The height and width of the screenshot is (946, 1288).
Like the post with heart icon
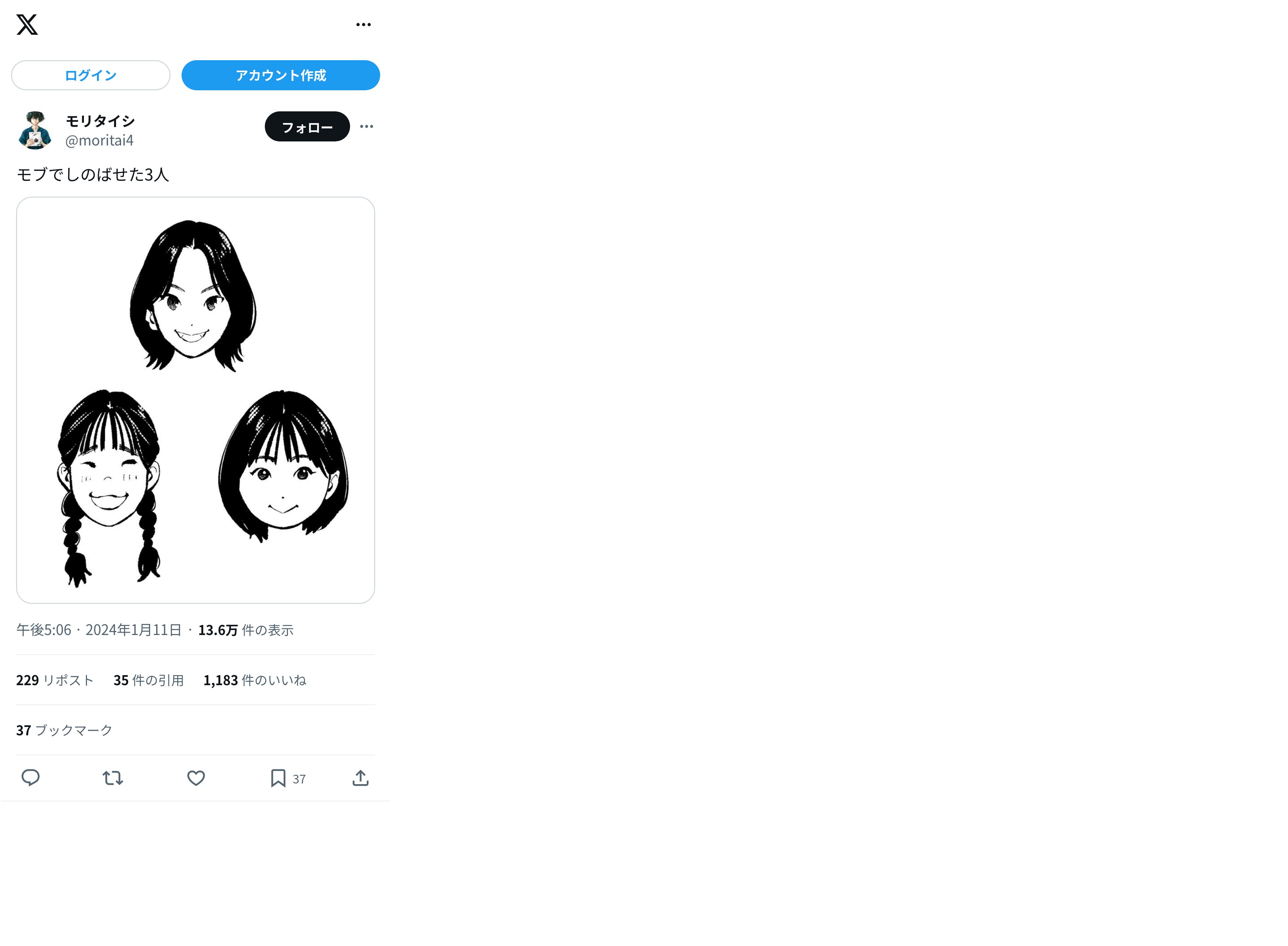[196, 778]
